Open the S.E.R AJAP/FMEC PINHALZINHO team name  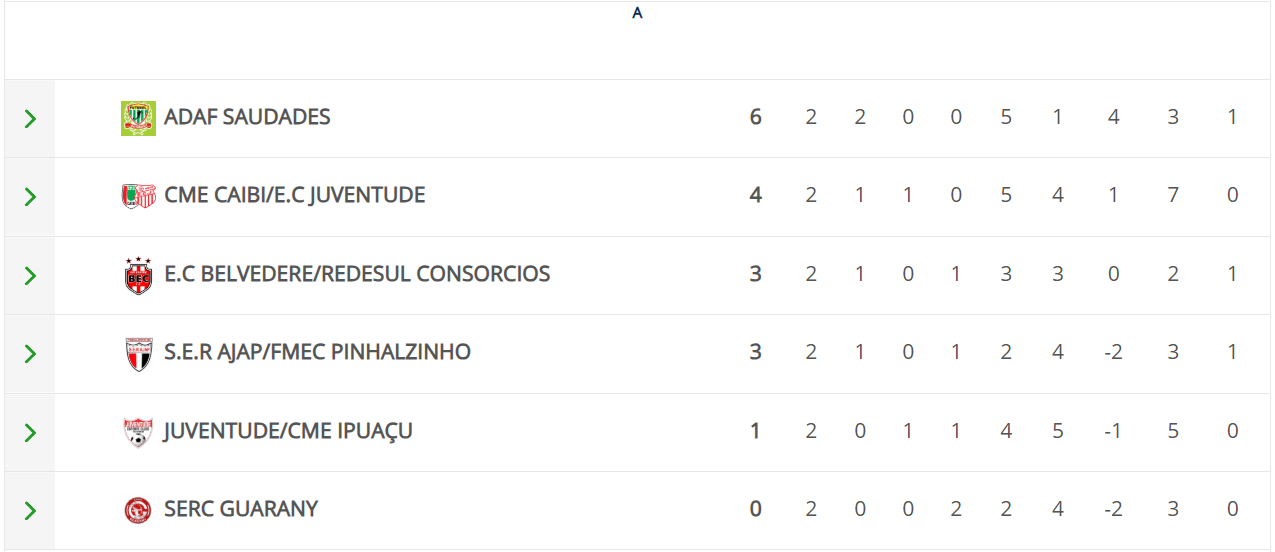pyautogui.click(x=317, y=352)
